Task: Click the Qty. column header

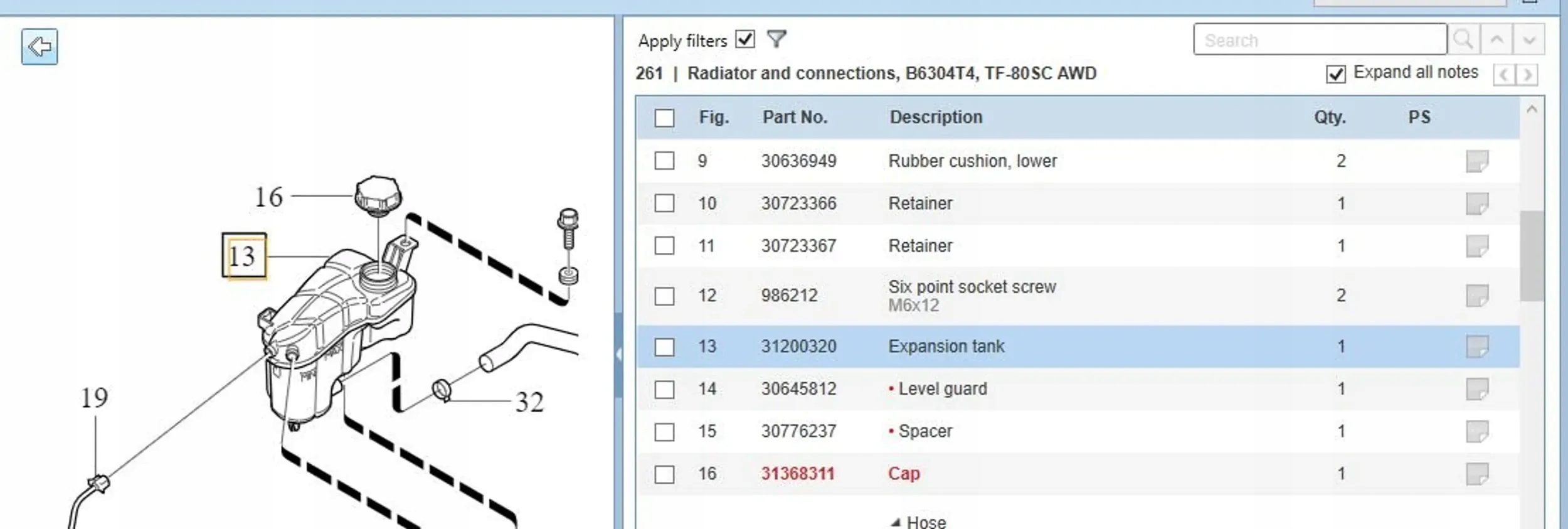Action: (x=1330, y=117)
